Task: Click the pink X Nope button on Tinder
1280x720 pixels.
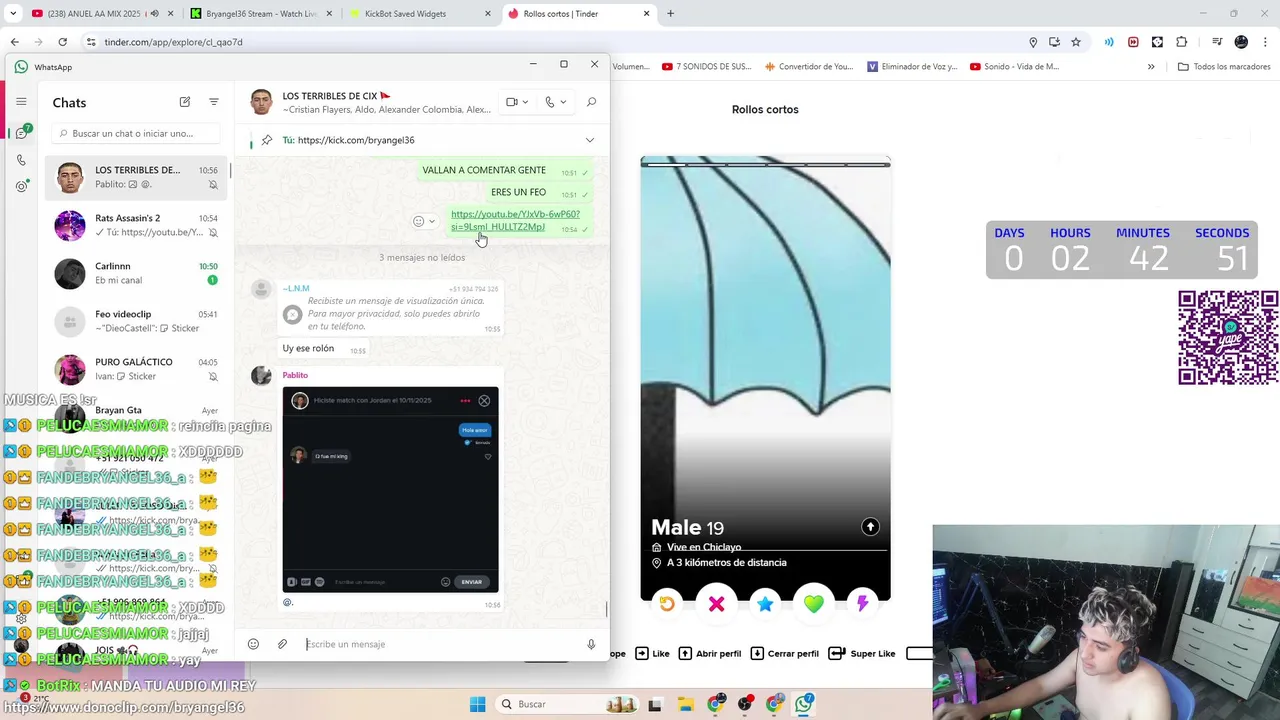Action: 716,604
